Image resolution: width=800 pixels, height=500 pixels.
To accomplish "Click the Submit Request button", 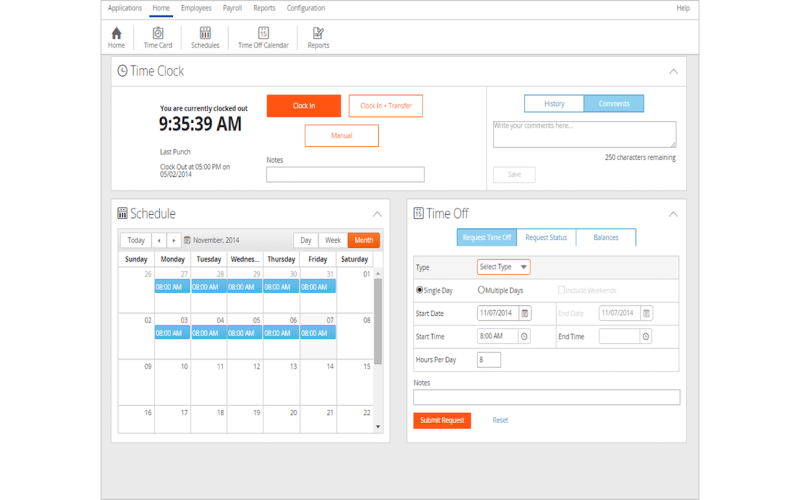I will 441,420.
